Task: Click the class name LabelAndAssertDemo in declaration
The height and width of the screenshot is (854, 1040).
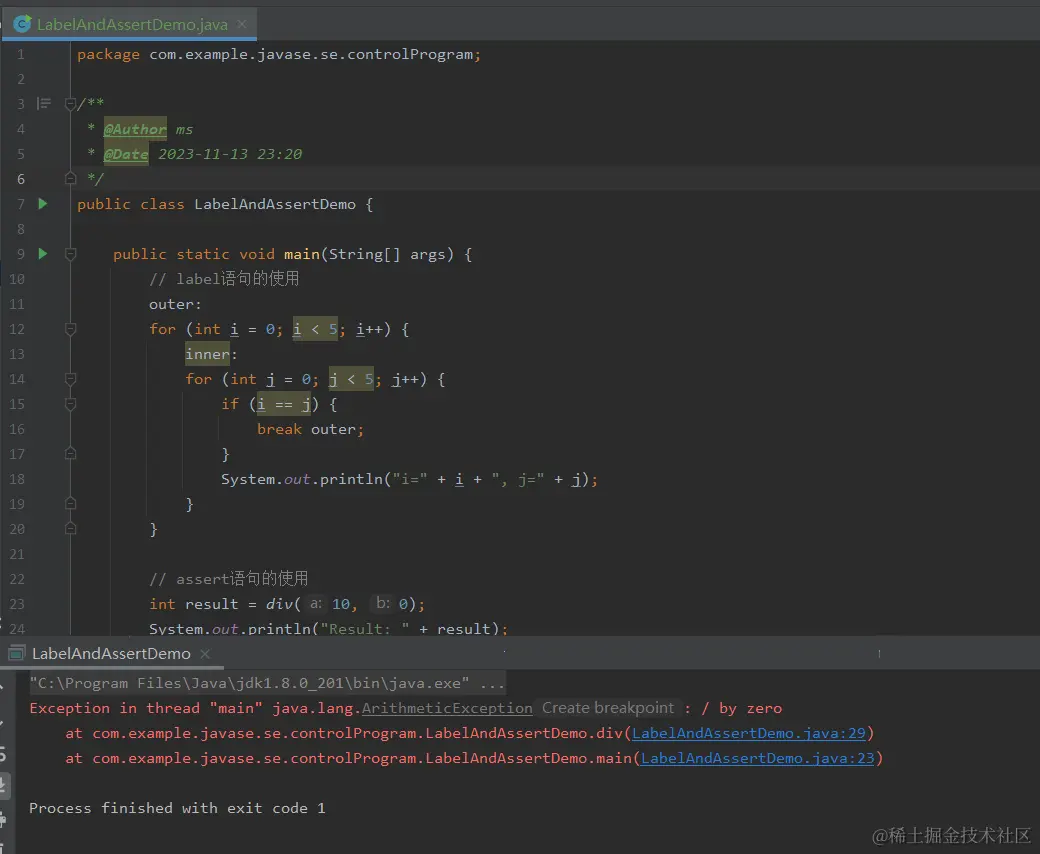Action: pos(275,204)
